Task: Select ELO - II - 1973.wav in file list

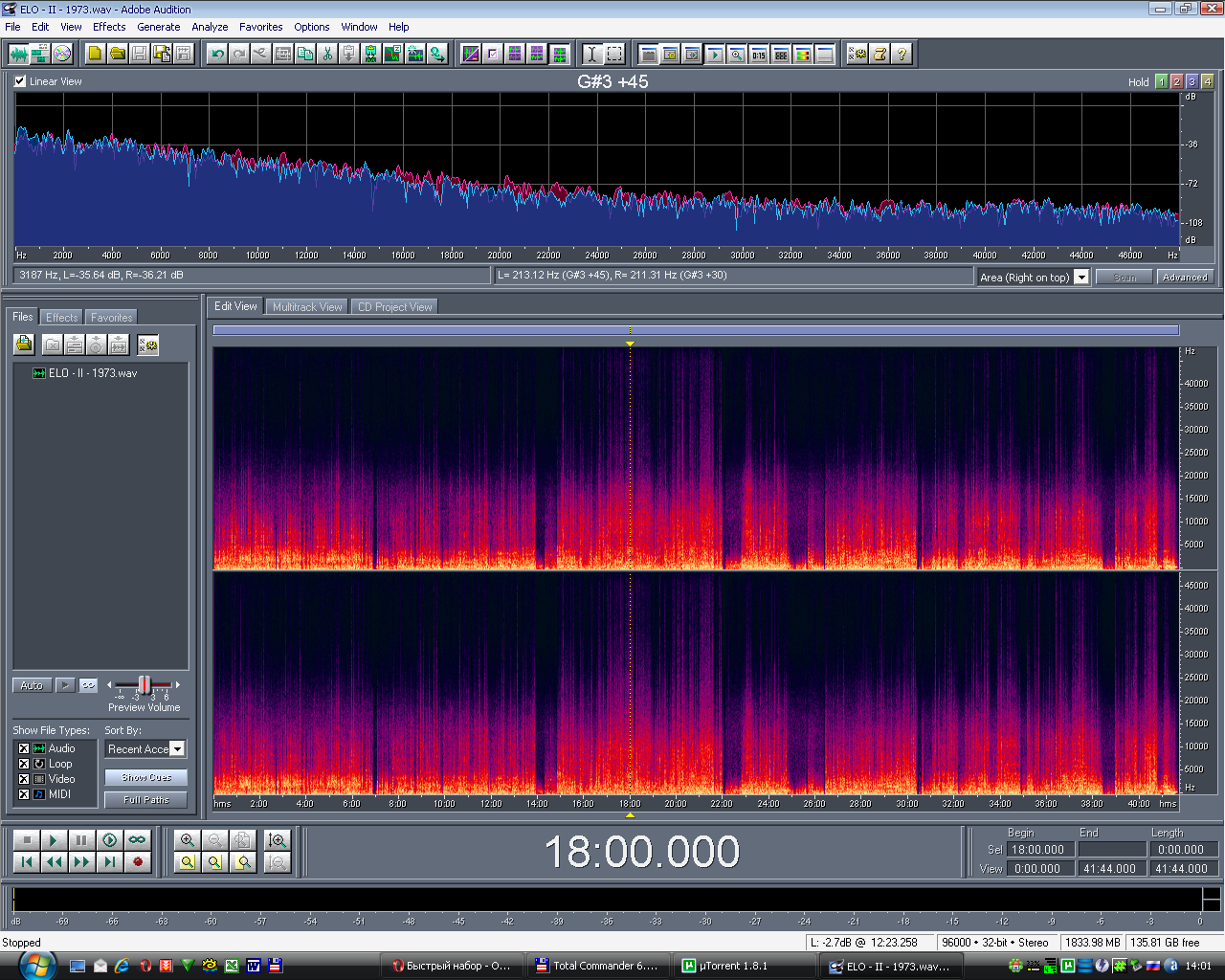Action: point(92,373)
